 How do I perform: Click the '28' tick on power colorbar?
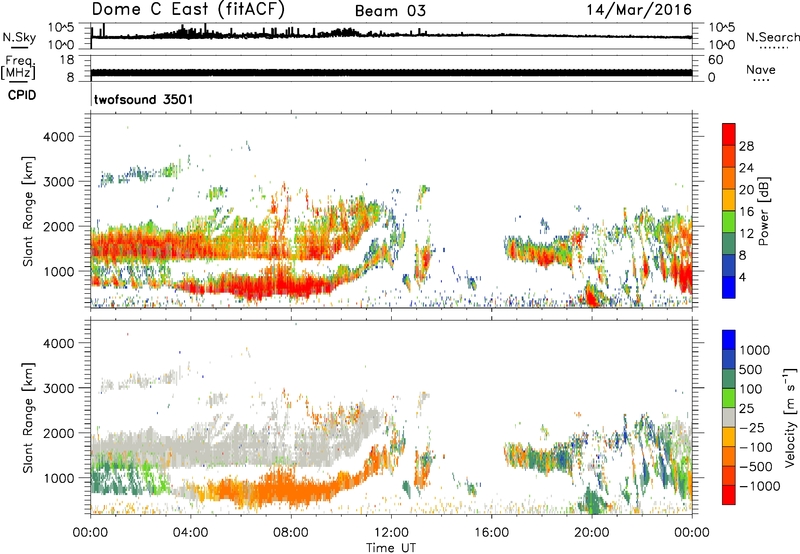[x=746, y=146]
